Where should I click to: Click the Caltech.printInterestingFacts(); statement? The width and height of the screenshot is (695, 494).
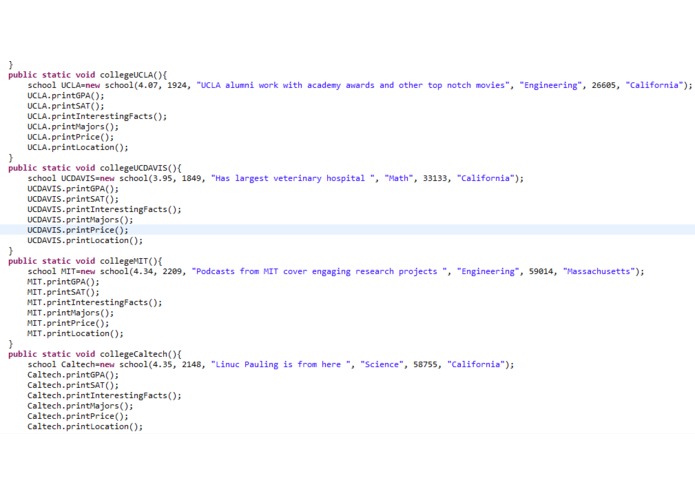click(104, 395)
